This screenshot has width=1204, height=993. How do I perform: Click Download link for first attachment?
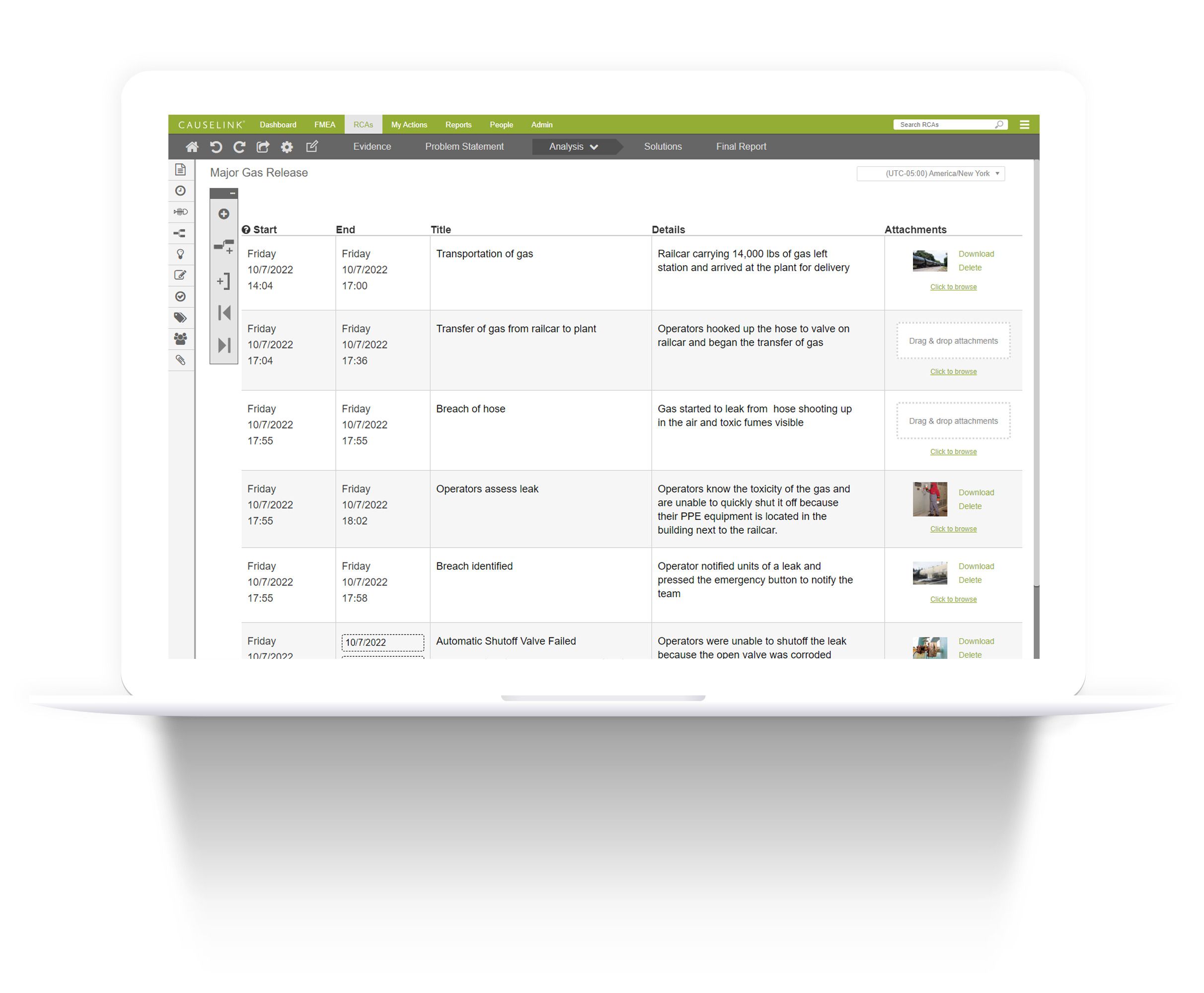(x=977, y=253)
